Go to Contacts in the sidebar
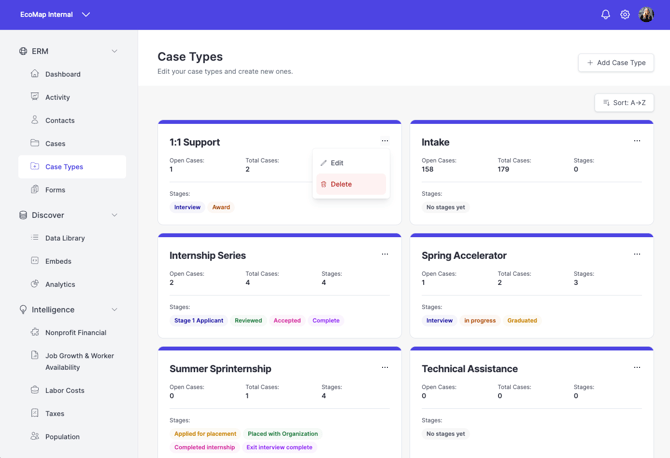 pos(60,120)
